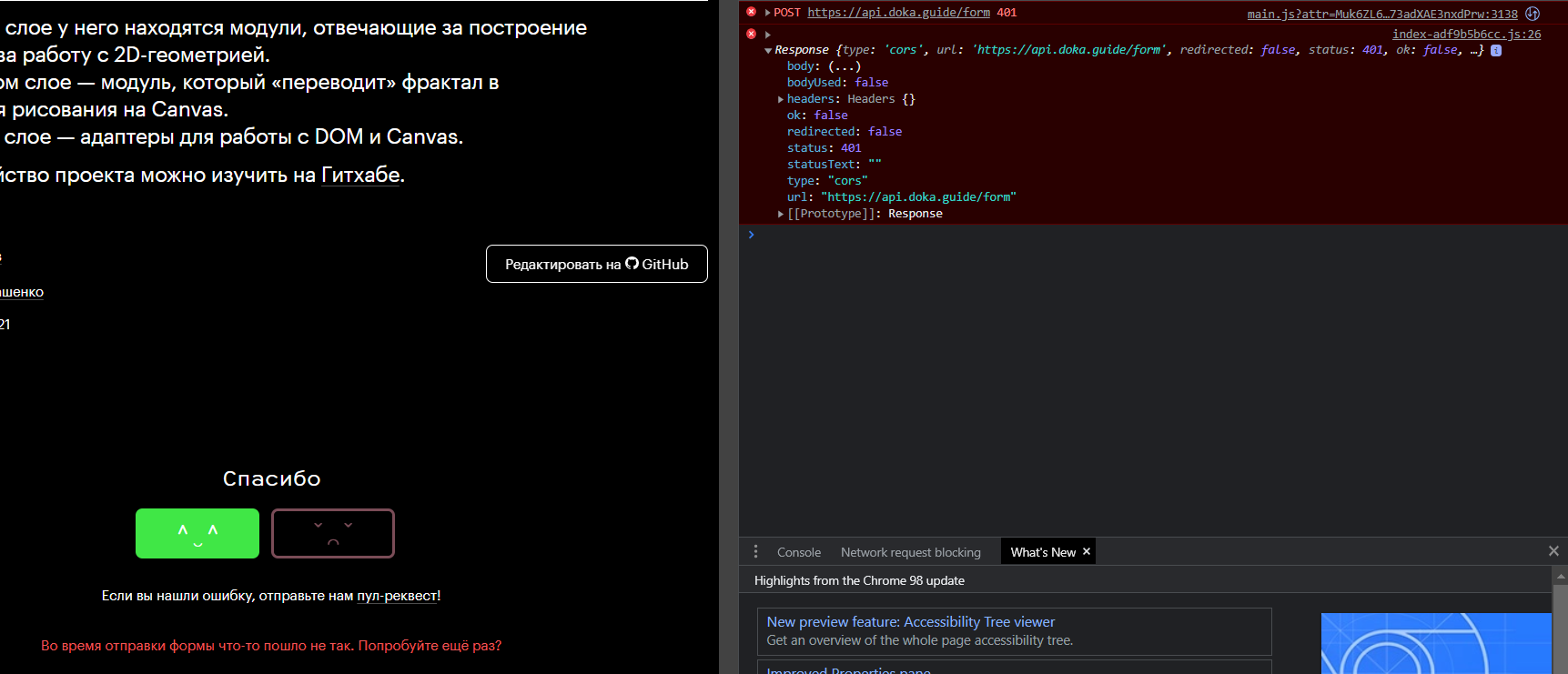Open the 'Гитхабе' link in the article
The height and width of the screenshot is (674, 1568).
coord(361,175)
